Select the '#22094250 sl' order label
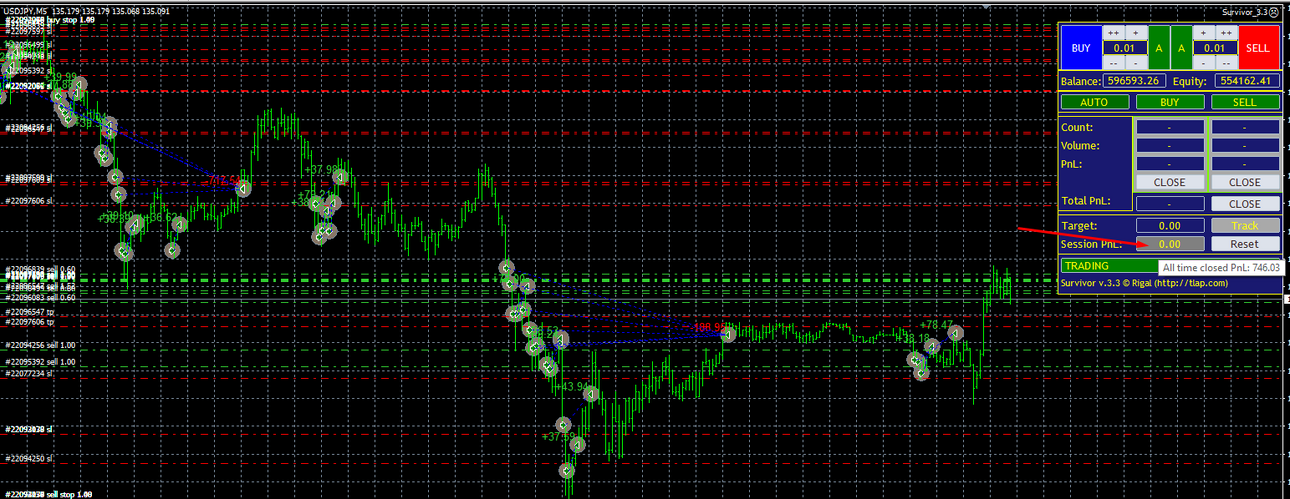The image size is (1290, 499). [29, 458]
